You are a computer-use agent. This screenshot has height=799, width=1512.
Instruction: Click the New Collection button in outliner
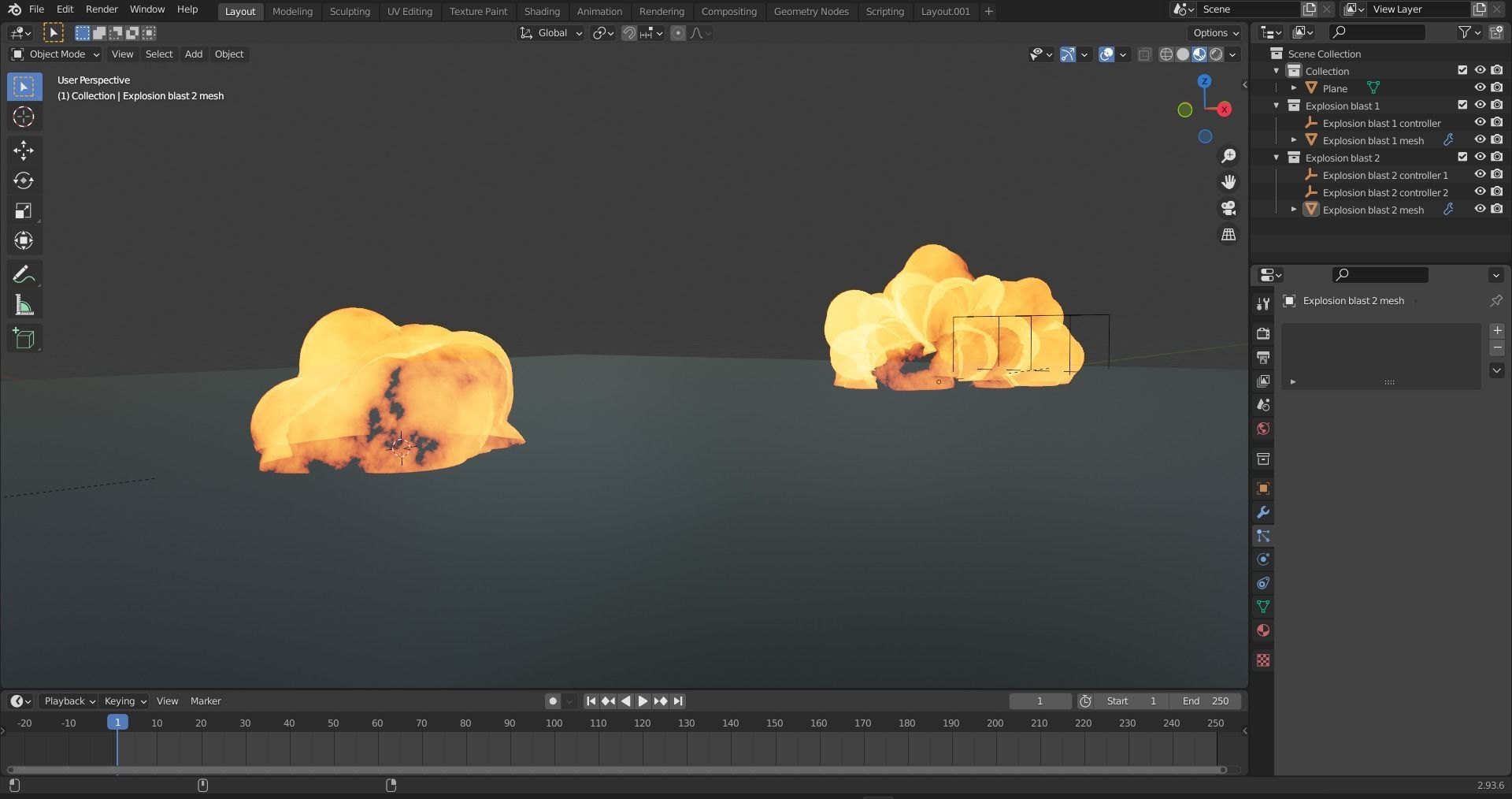pyautogui.click(x=1499, y=32)
